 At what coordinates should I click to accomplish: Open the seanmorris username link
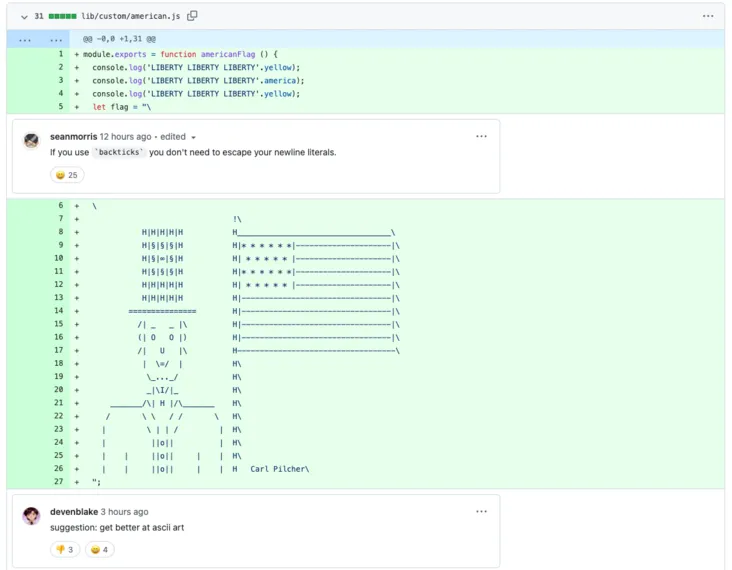(73, 136)
